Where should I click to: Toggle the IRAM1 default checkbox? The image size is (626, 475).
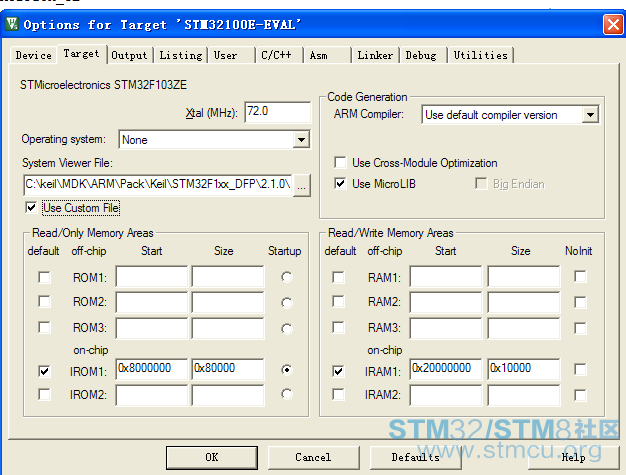coord(338,371)
